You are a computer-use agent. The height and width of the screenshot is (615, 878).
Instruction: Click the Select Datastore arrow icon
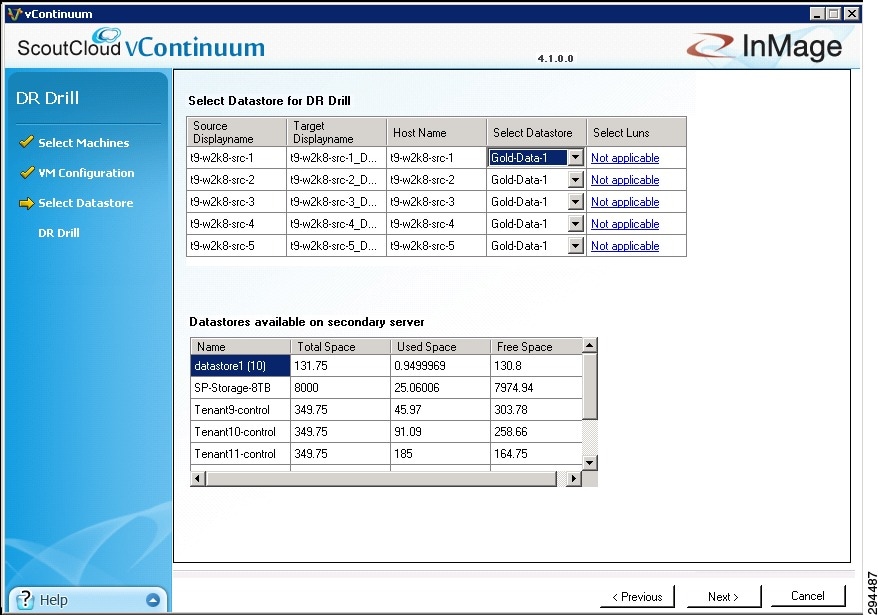pyautogui.click(x=26, y=203)
